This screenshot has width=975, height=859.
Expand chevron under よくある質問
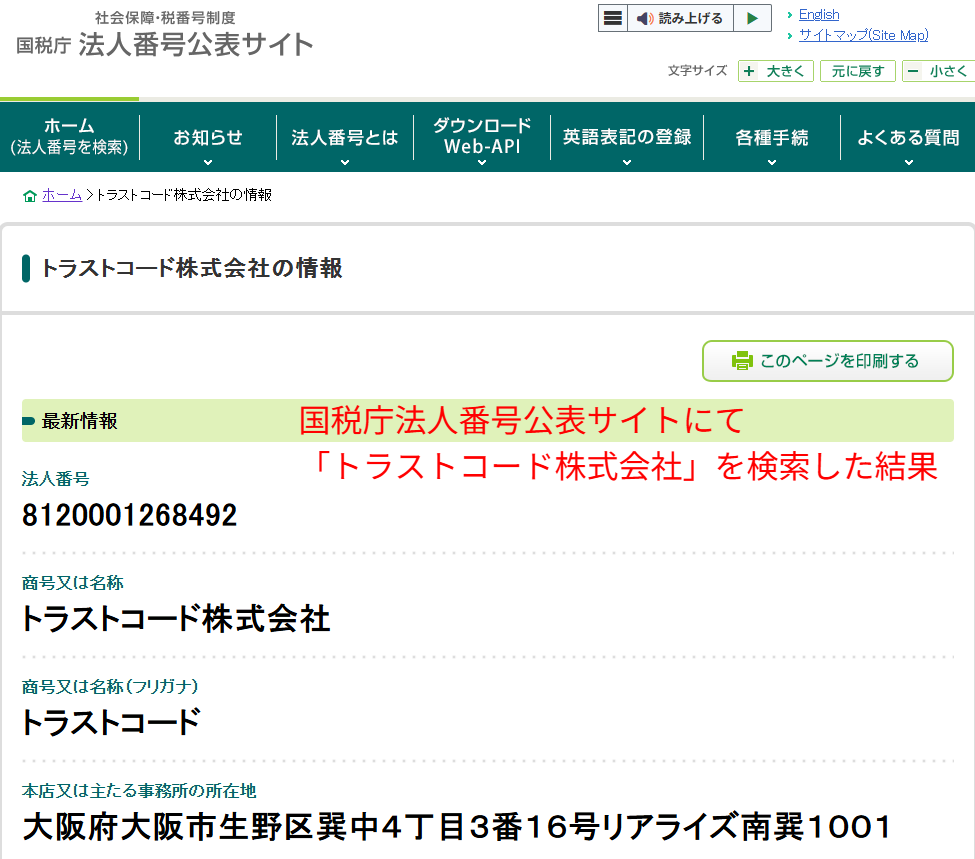[908, 162]
